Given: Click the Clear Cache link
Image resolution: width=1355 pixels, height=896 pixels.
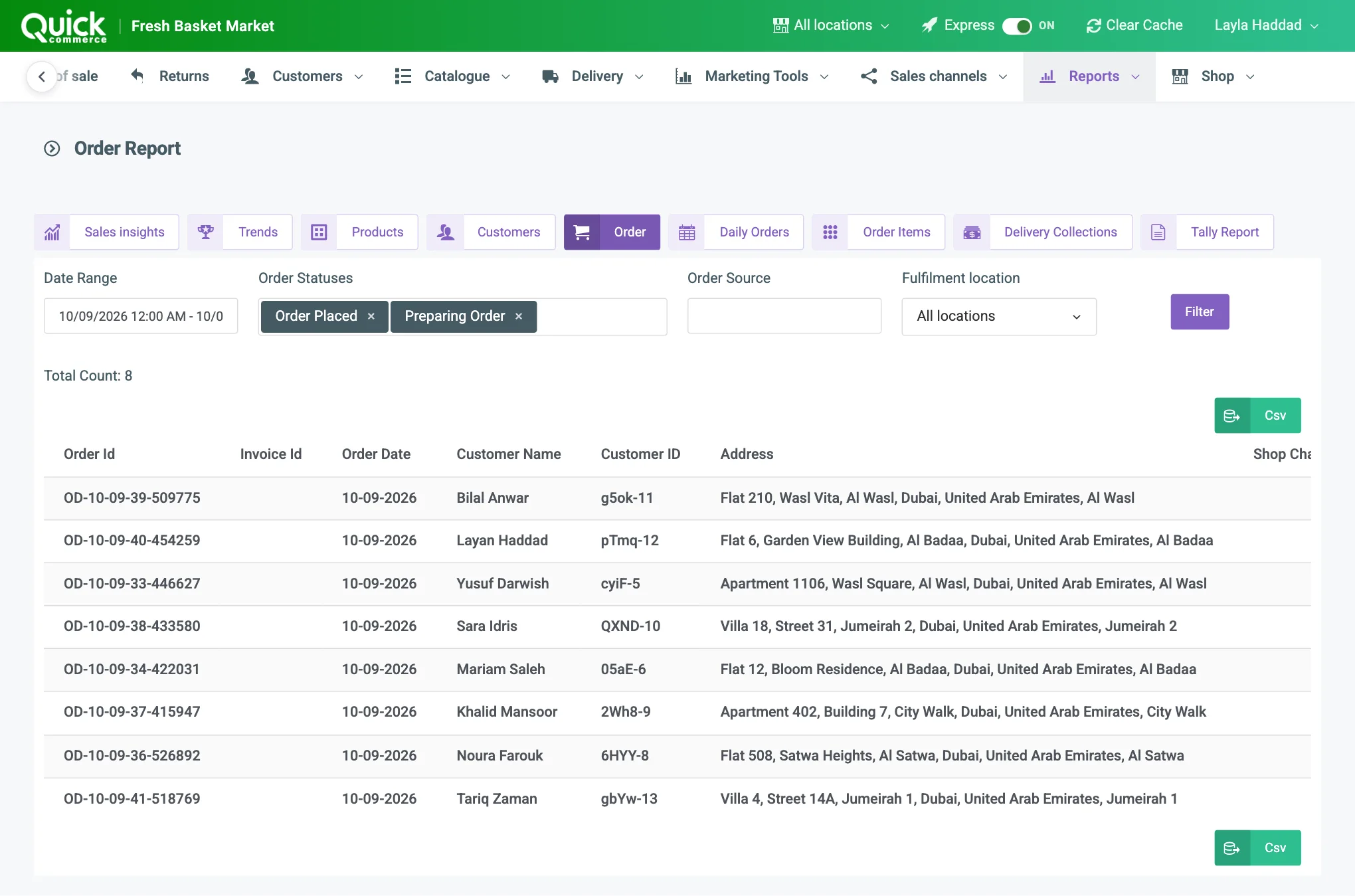Looking at the screenshot, I should (1134, 25).
